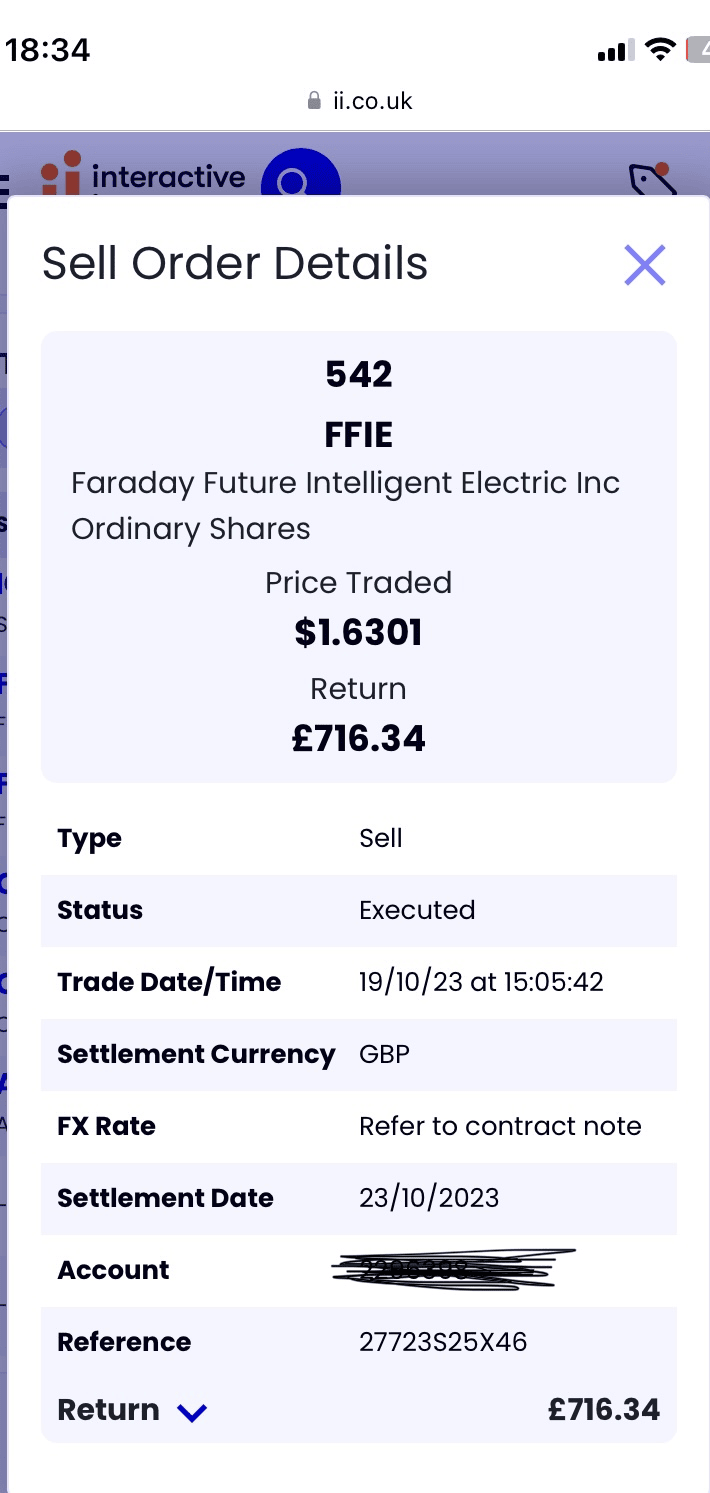Tap the cellular signal bars icon

pyautogui.click(x=612, y=51)
